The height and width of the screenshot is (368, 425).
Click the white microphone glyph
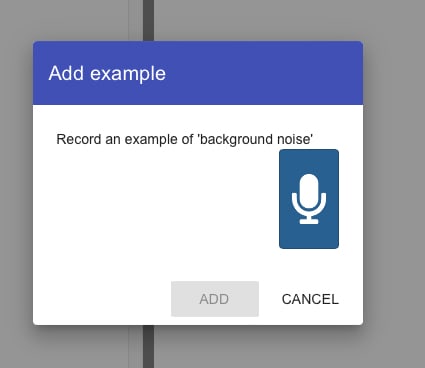pos(309,199)
